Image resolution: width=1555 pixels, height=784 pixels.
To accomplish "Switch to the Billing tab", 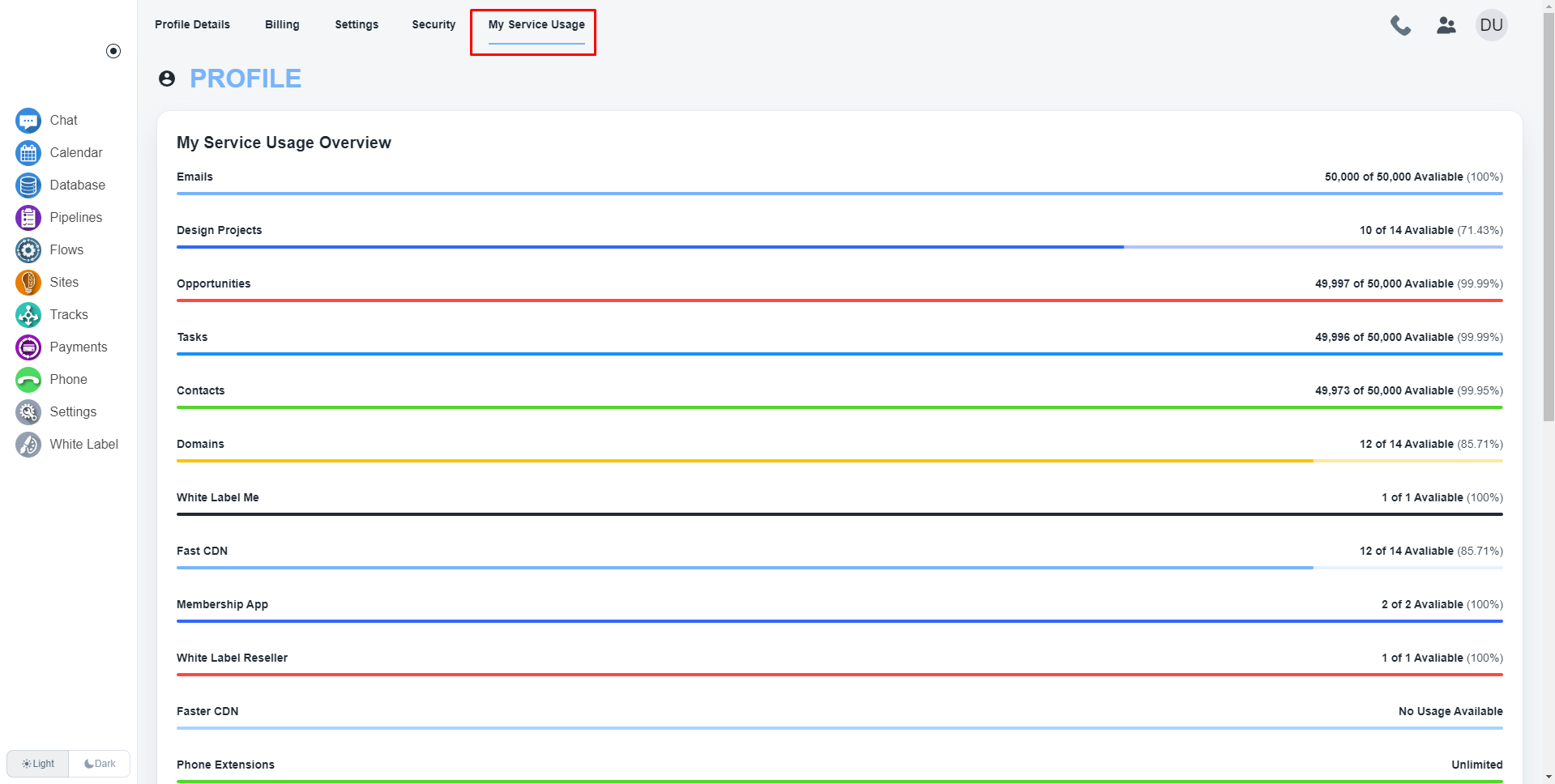I will (282, 24).
